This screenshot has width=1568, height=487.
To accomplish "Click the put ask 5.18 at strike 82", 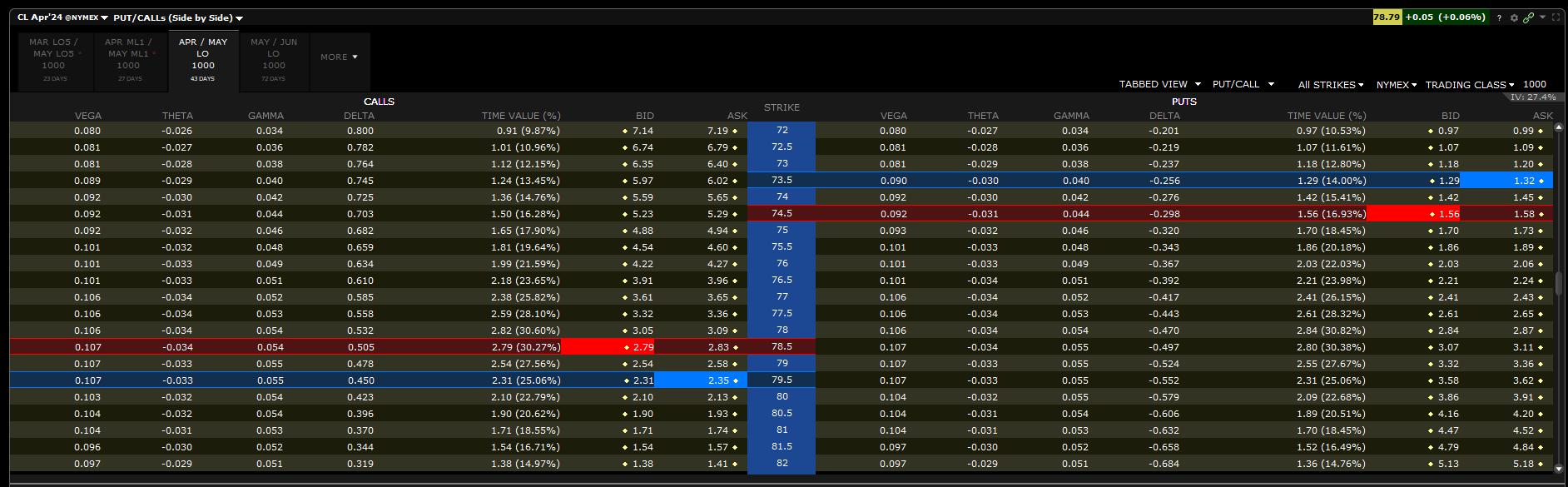I will tap(1523, 464).
